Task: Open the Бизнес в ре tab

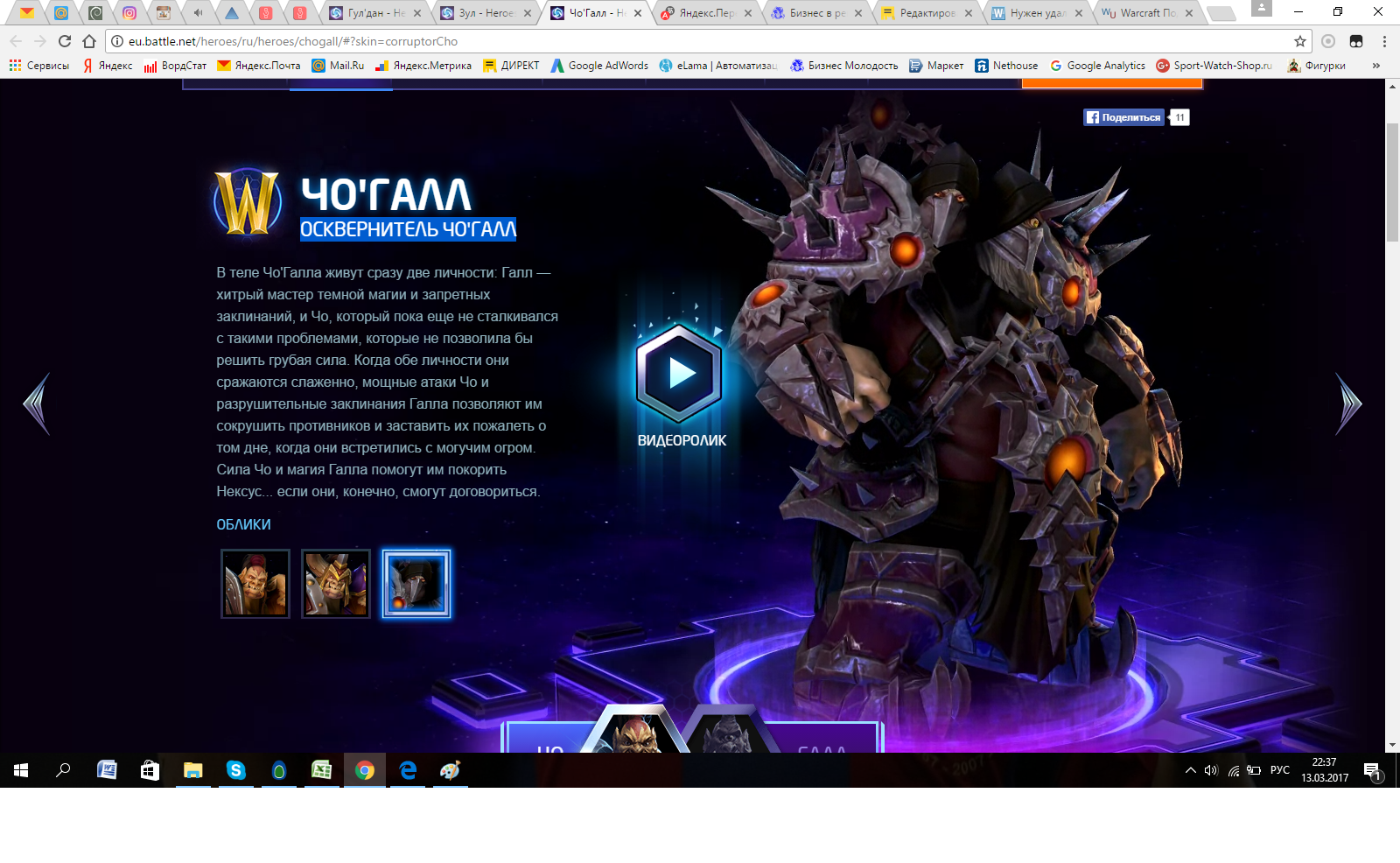Action: [817, 13]
